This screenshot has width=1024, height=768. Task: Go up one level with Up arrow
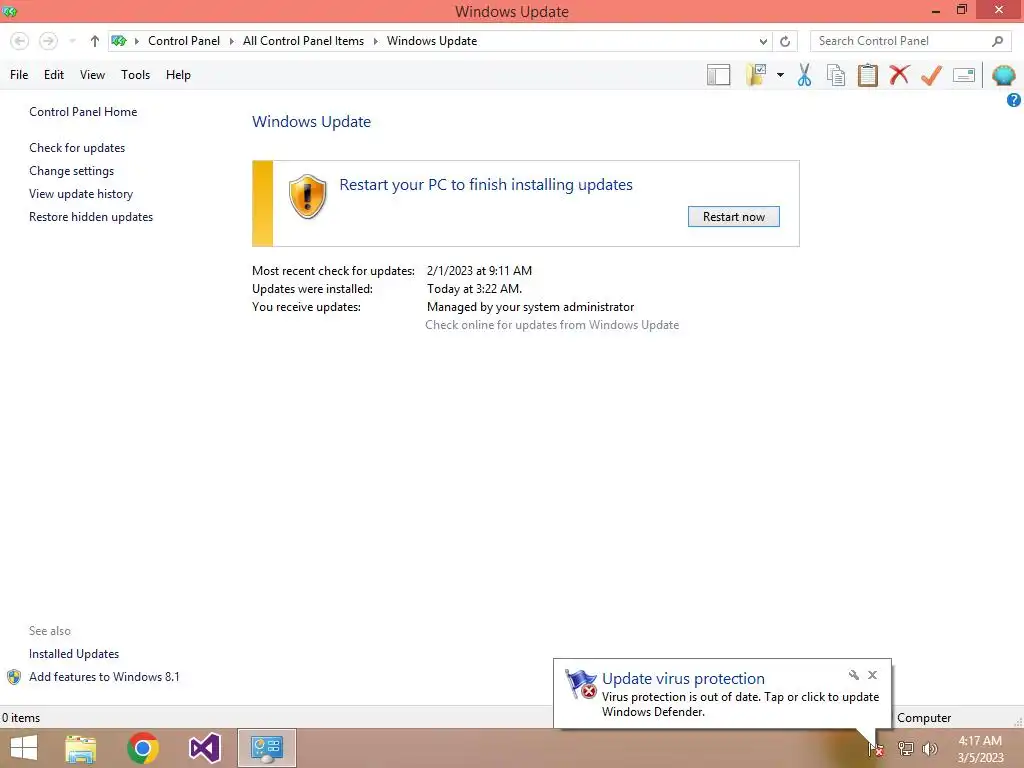[x=95, y=41]
